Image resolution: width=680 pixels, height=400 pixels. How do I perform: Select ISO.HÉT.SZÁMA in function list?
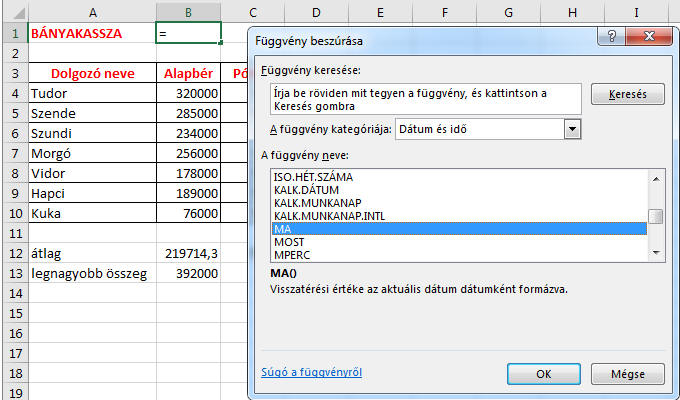point(313,177)
